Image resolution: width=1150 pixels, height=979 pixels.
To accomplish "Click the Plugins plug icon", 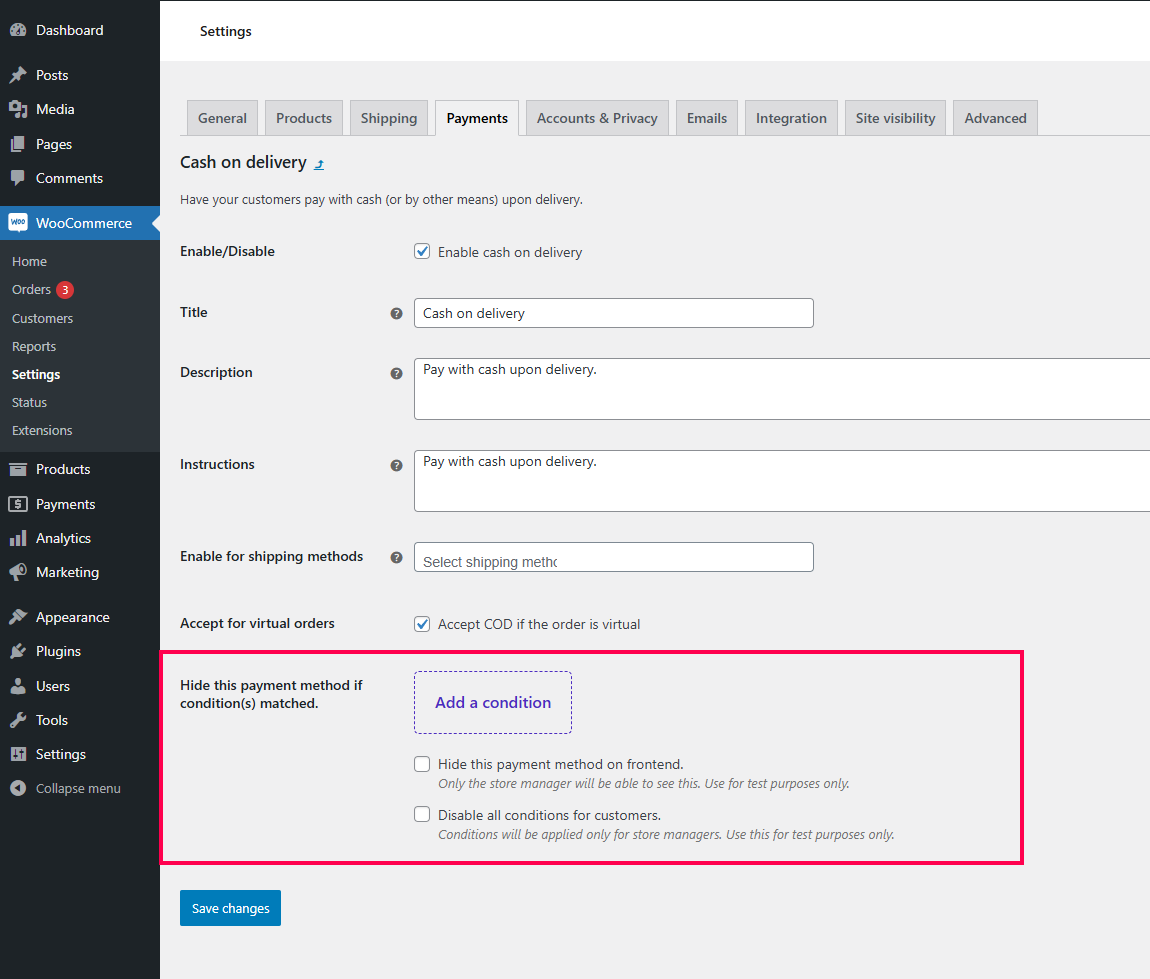I will click(x=18, y=651).
